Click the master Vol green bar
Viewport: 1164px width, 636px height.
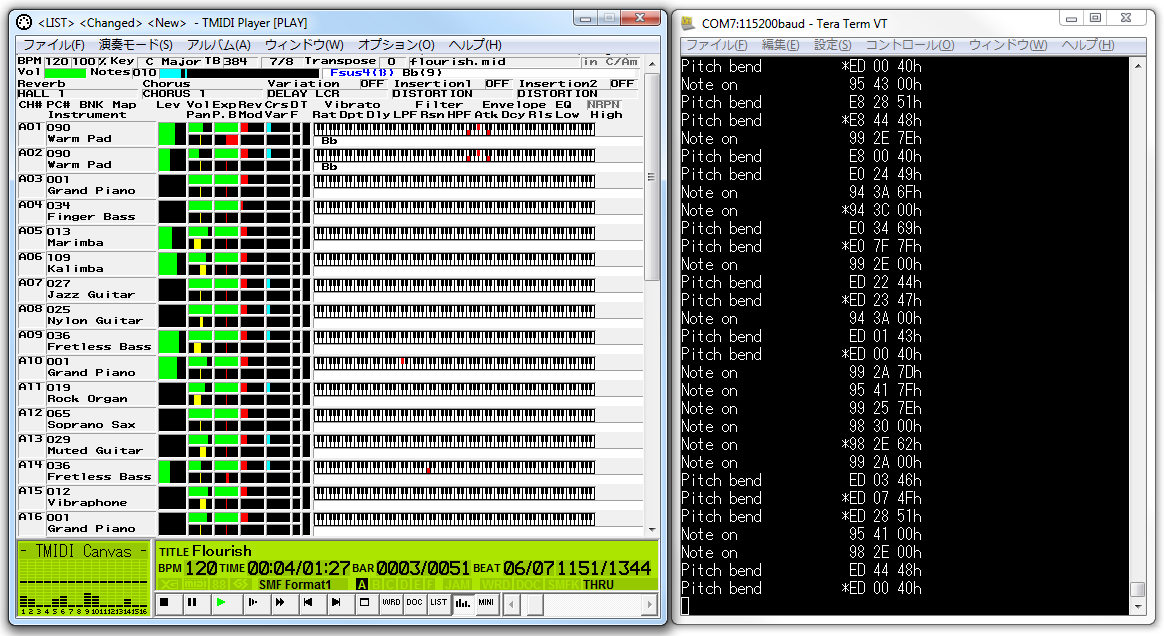point(65,73)
